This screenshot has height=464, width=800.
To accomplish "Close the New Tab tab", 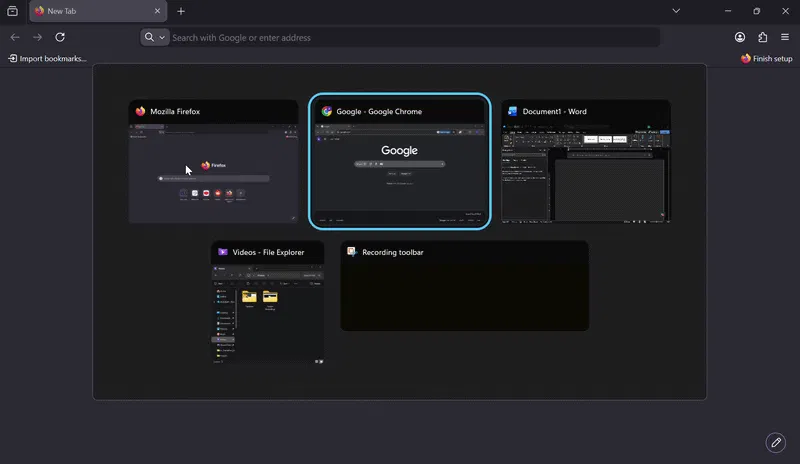I will pos(157,11).
